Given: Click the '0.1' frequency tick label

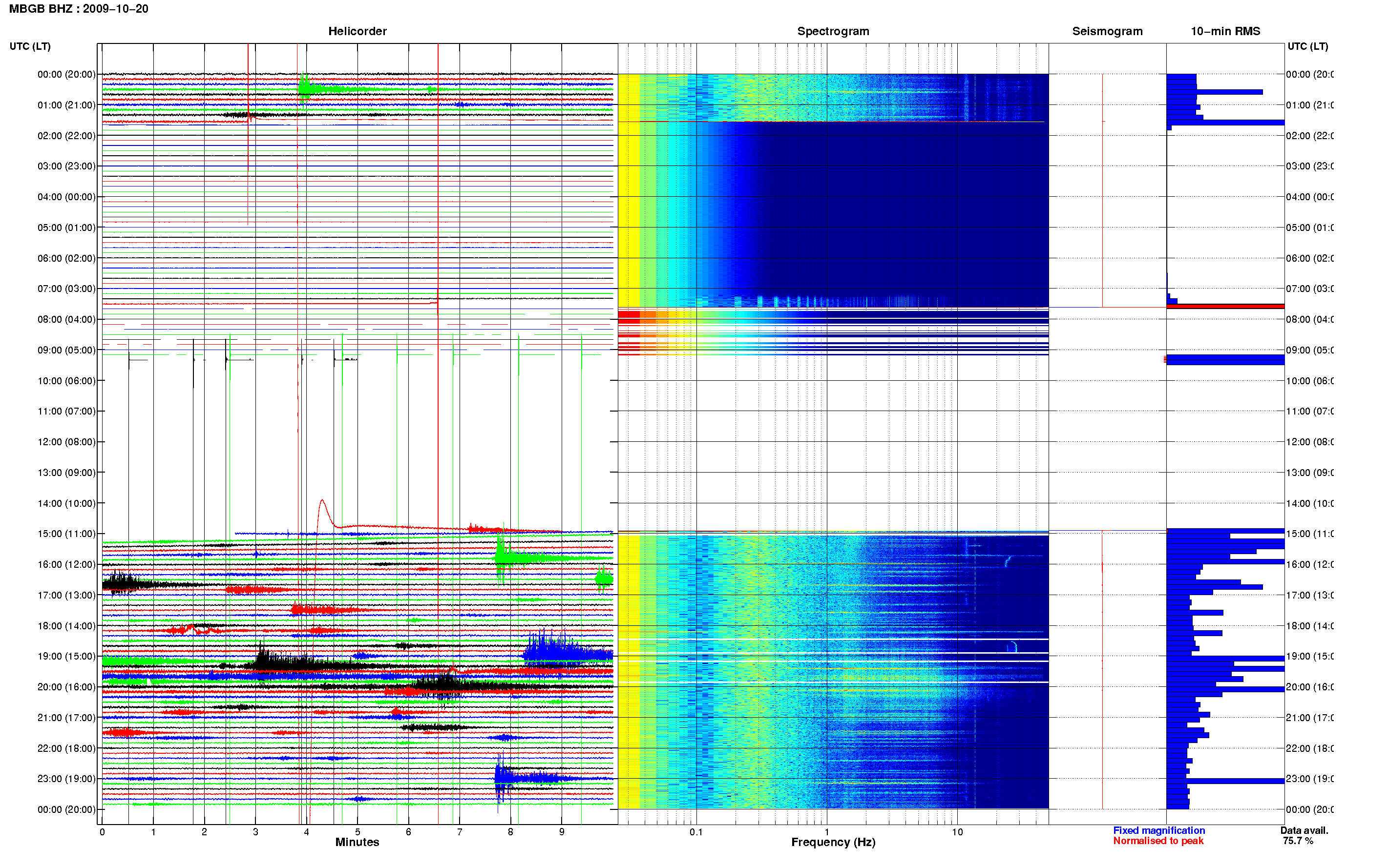Looking at the screenshot, I should tap(696, 832).
